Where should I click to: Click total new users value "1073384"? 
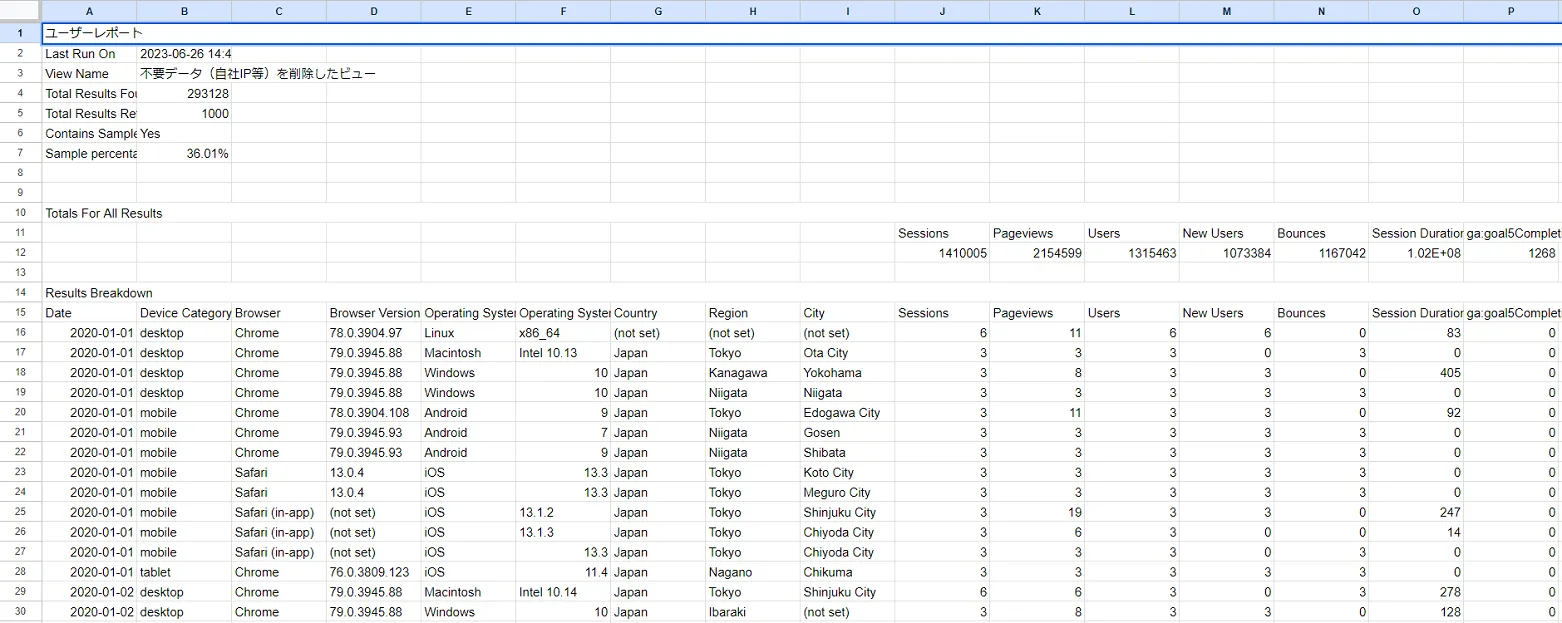[x=1226, y=253]
